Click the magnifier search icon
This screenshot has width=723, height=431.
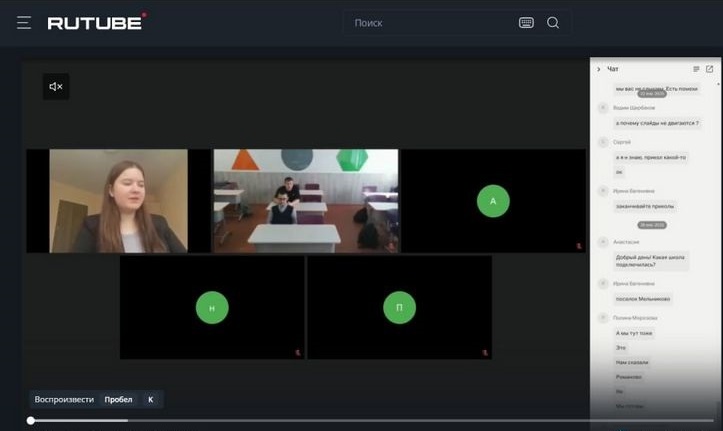[553, 23]
